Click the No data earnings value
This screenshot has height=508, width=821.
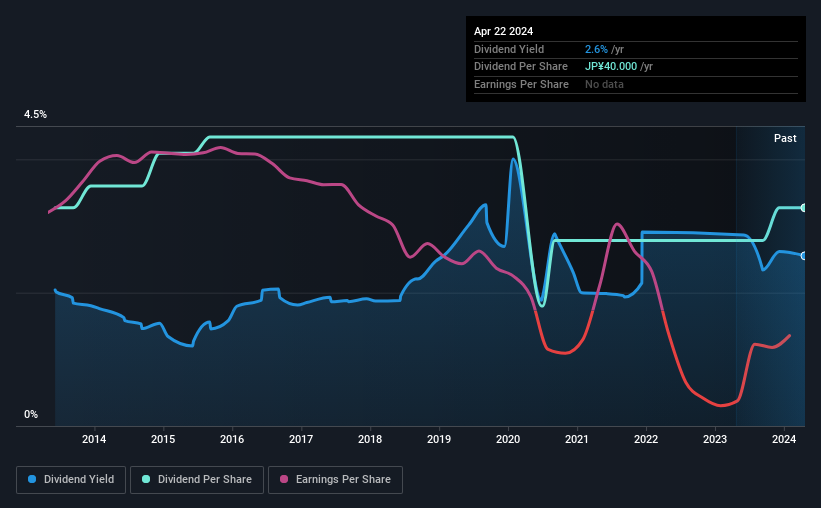coord(604,84)
